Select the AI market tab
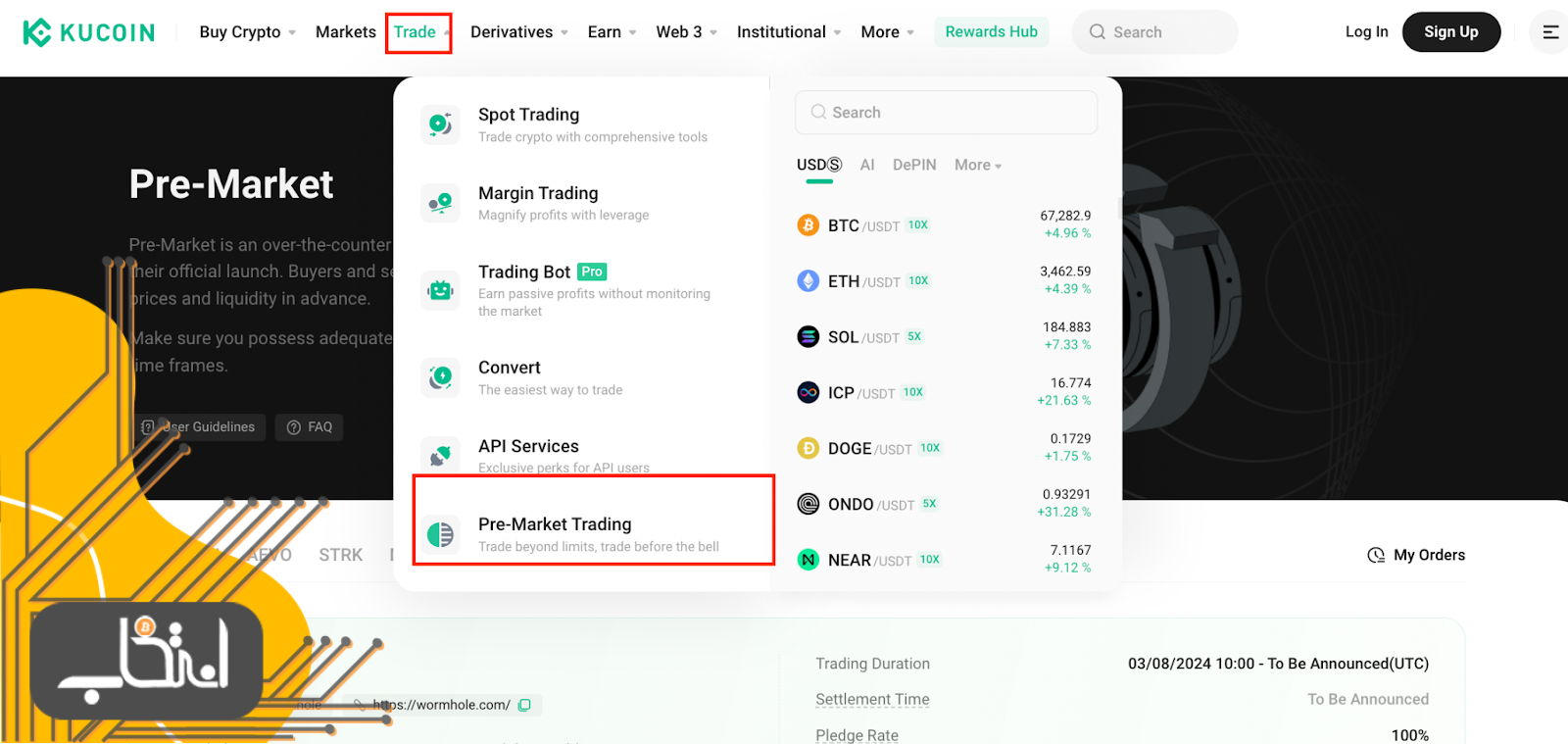This screenshot has height=744, width=1568. click(867, 165)
